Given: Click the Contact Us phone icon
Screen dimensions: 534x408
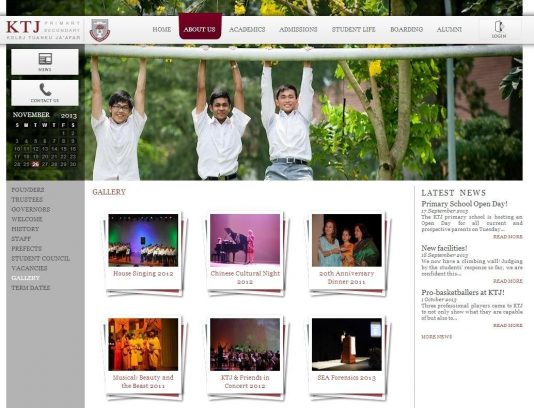Looking at the screenshot, I should pyautogui.click(x=45, y=89).
